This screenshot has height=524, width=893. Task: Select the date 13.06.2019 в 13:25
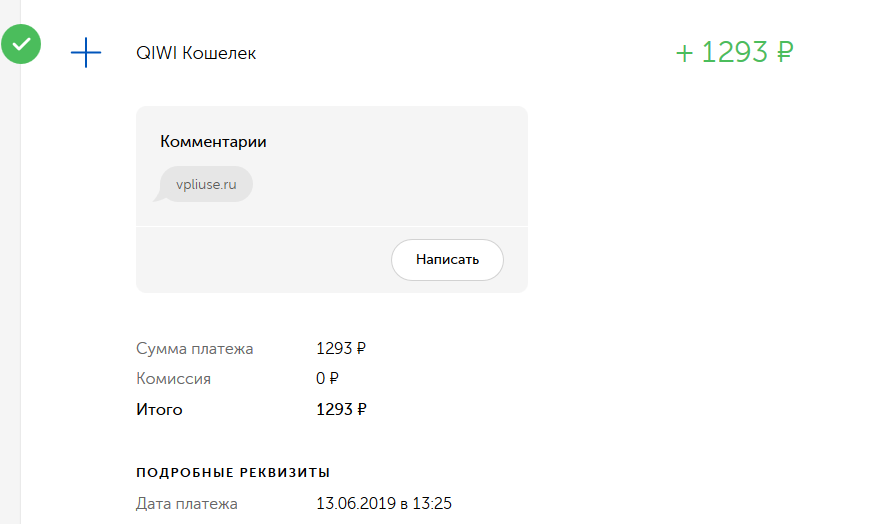click(x=384, y=503)
